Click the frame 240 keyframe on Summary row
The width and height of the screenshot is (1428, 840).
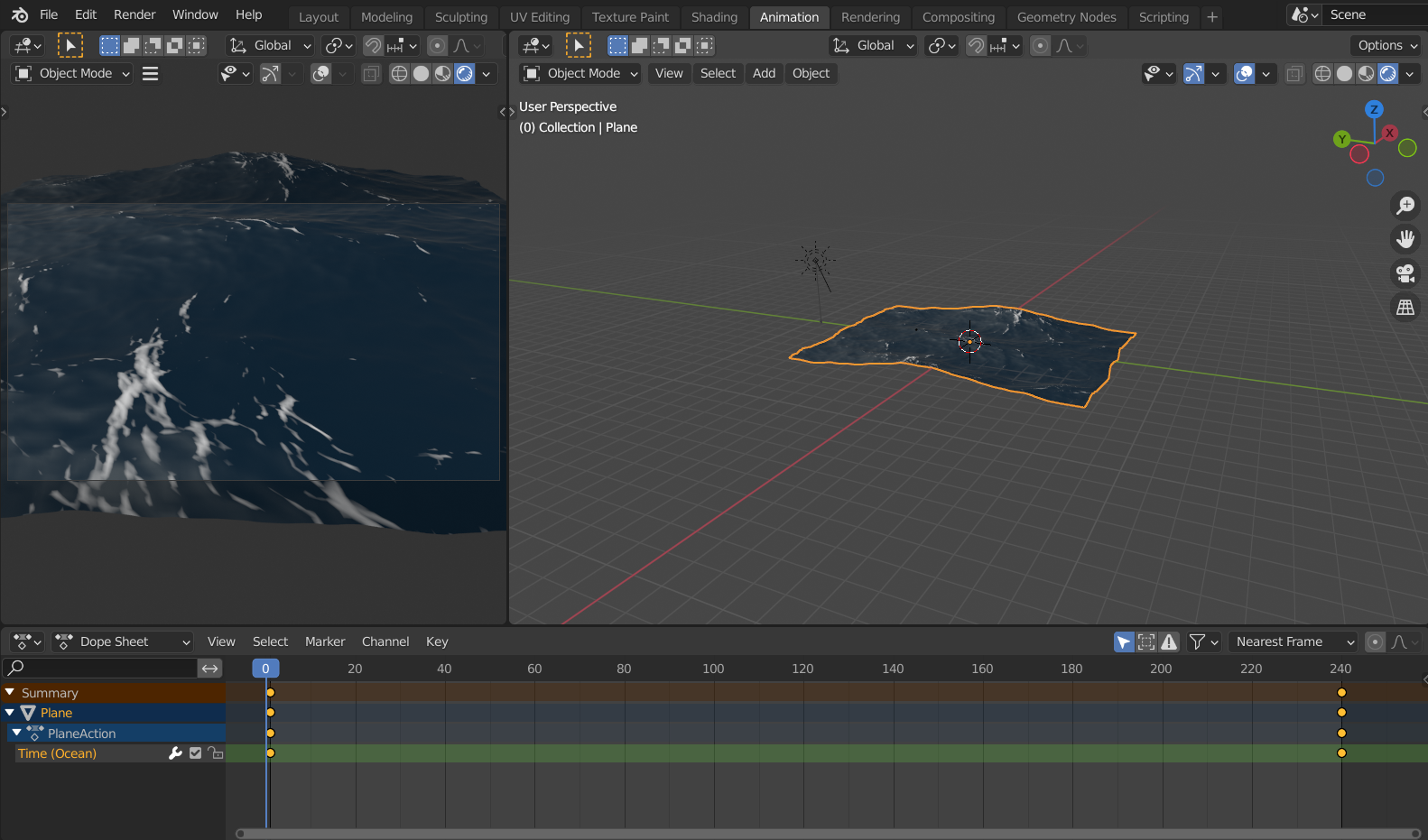click(x=1341, y=693)
